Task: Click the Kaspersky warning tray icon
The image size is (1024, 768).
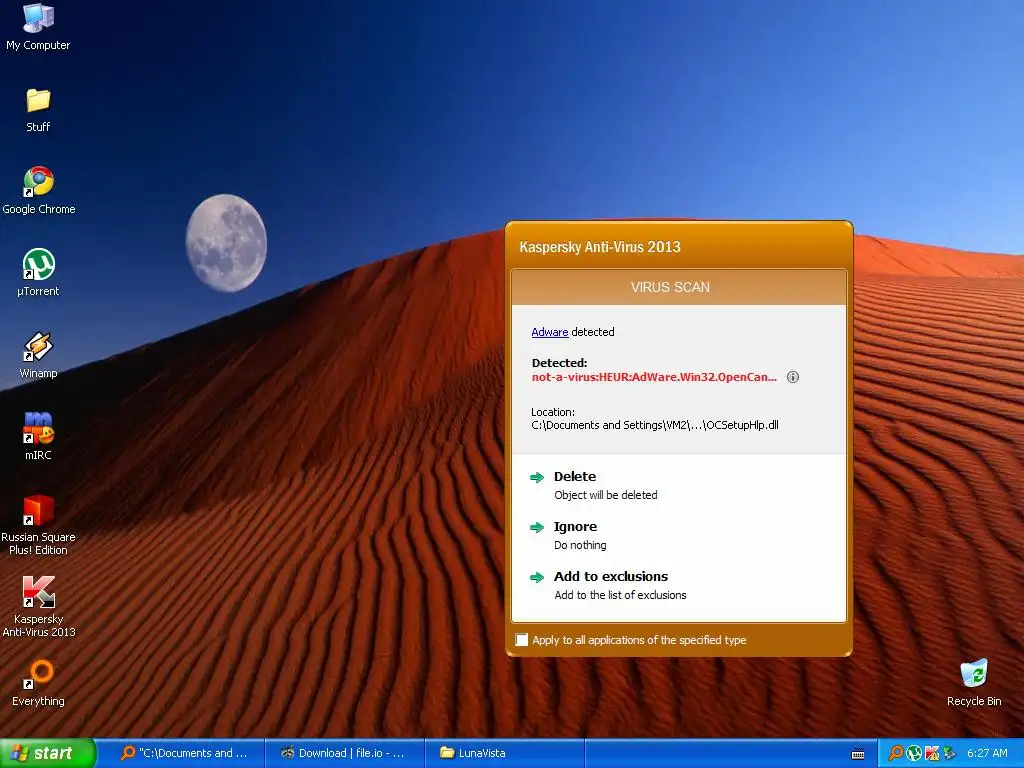Action: point(931,753)
